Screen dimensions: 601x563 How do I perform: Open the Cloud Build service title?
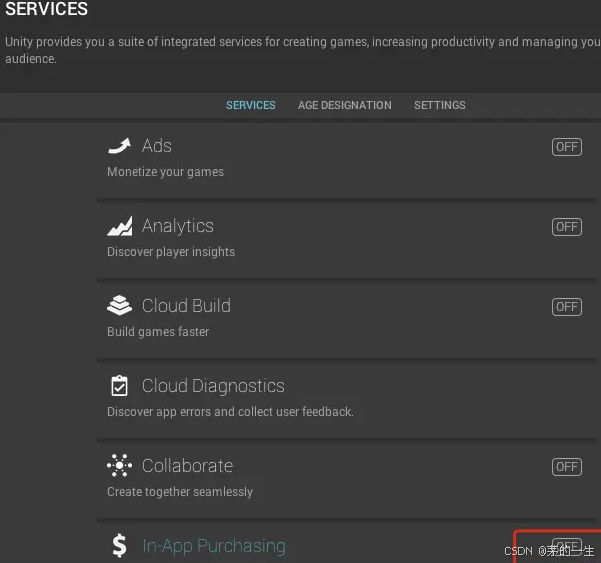tap(186, 306)
